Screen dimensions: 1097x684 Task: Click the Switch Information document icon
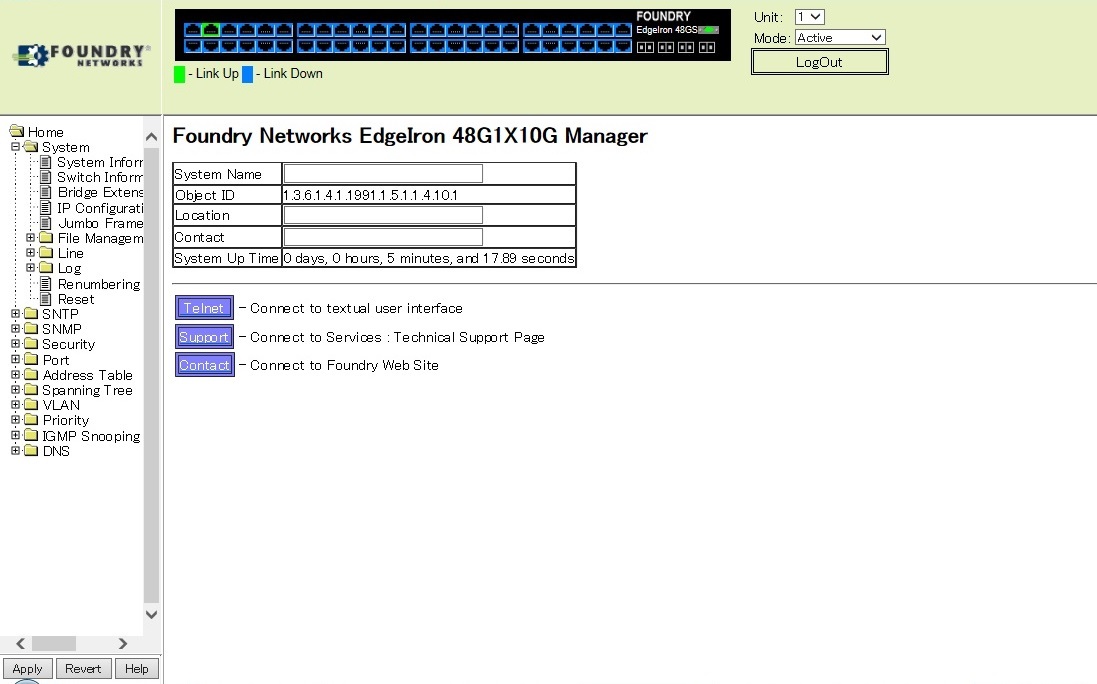coord(45,178)
